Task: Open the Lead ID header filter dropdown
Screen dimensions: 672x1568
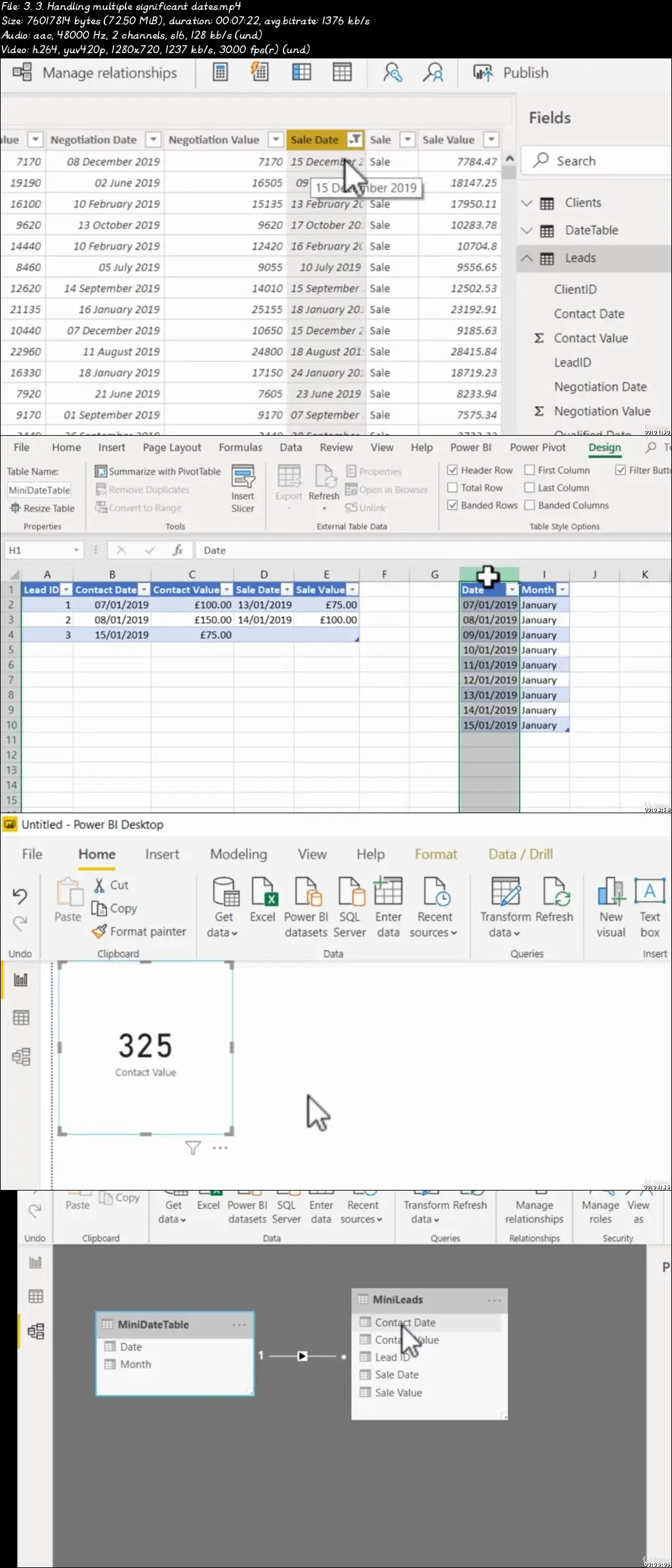Action: tap(66, 589)
